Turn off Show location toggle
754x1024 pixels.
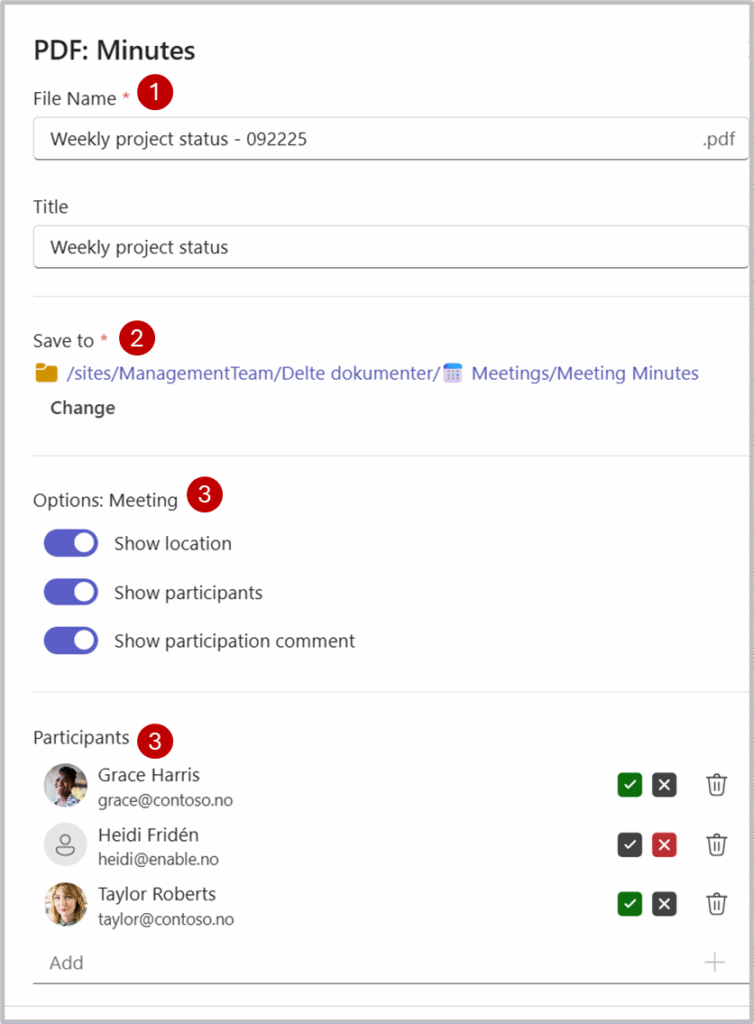71,543
